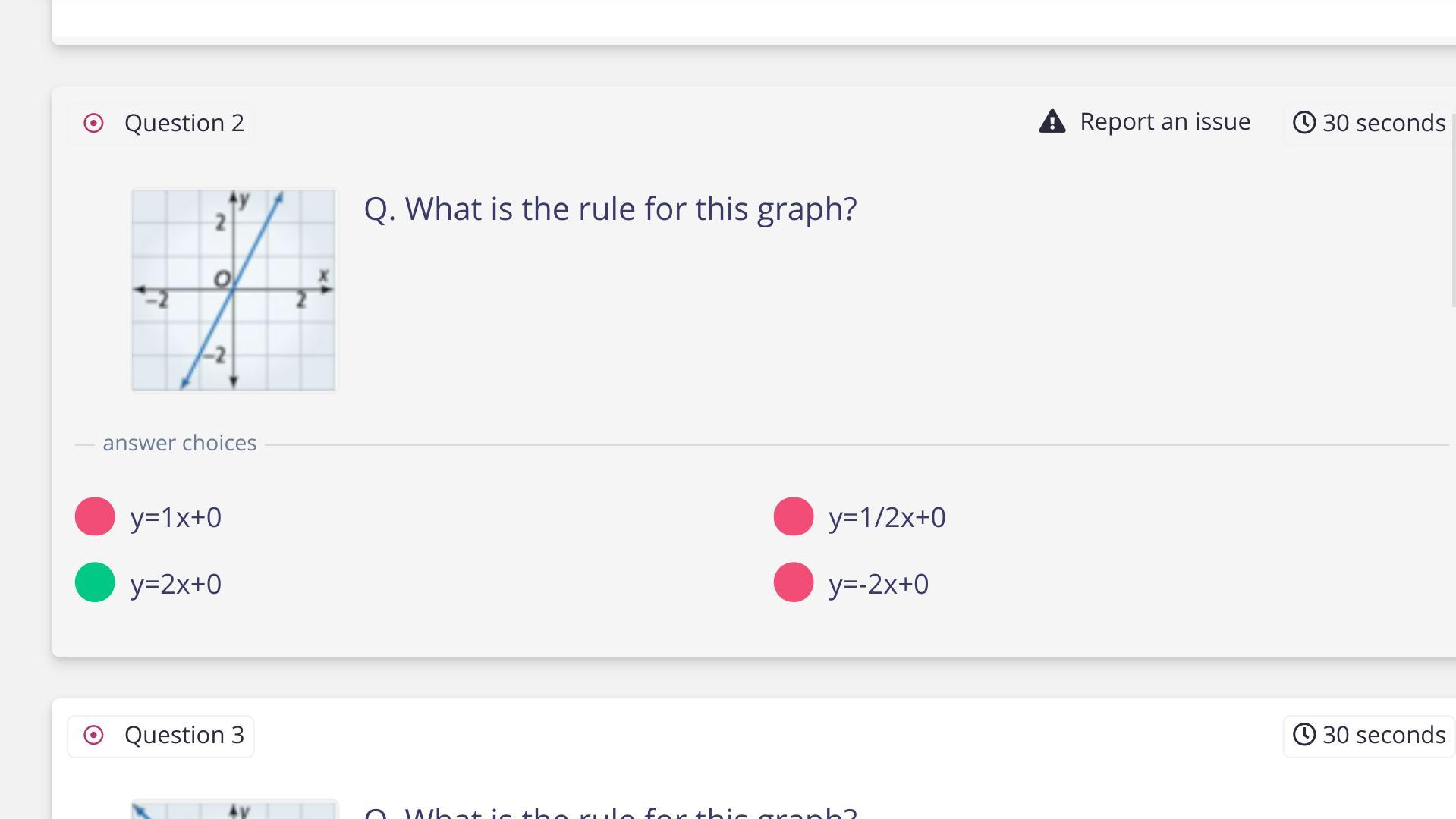Click the Question 2 prompt text
The image size is (1456, 819).
tap(610, 209)
